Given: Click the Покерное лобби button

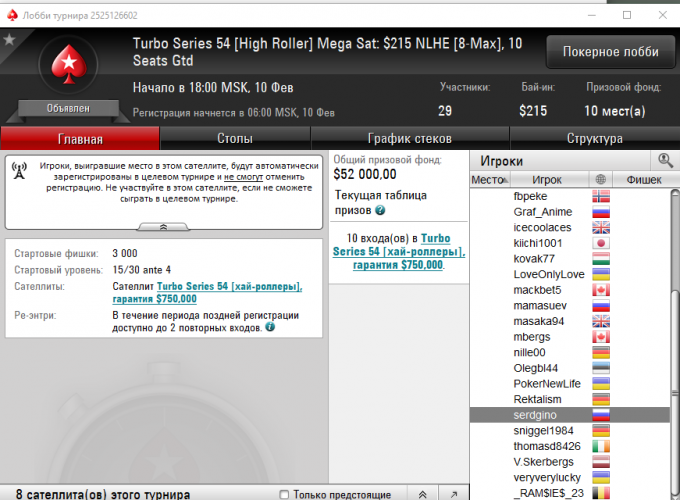Looking at the screenshot, I should 611,52.
